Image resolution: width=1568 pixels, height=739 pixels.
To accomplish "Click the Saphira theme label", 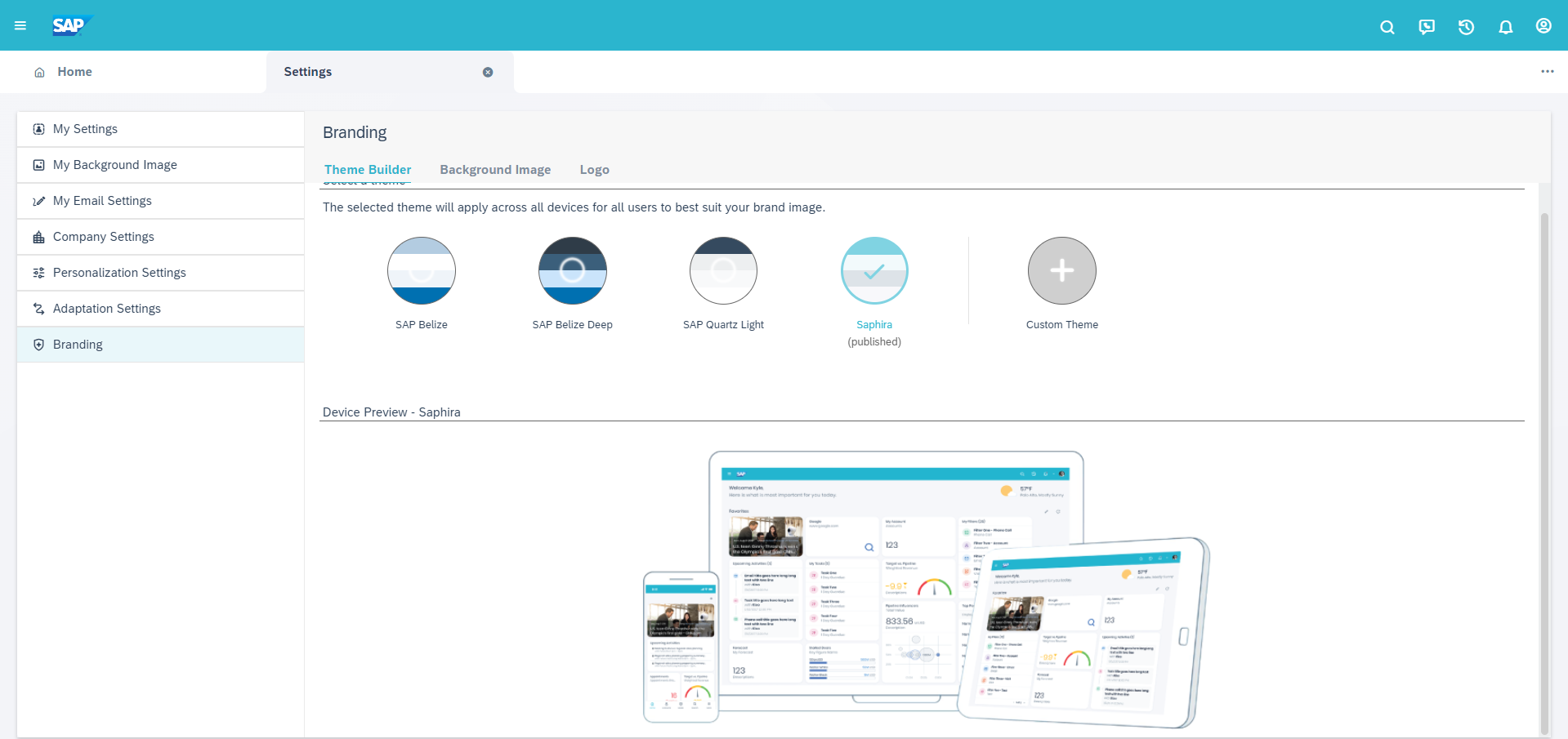I will [x=874, y=325].
